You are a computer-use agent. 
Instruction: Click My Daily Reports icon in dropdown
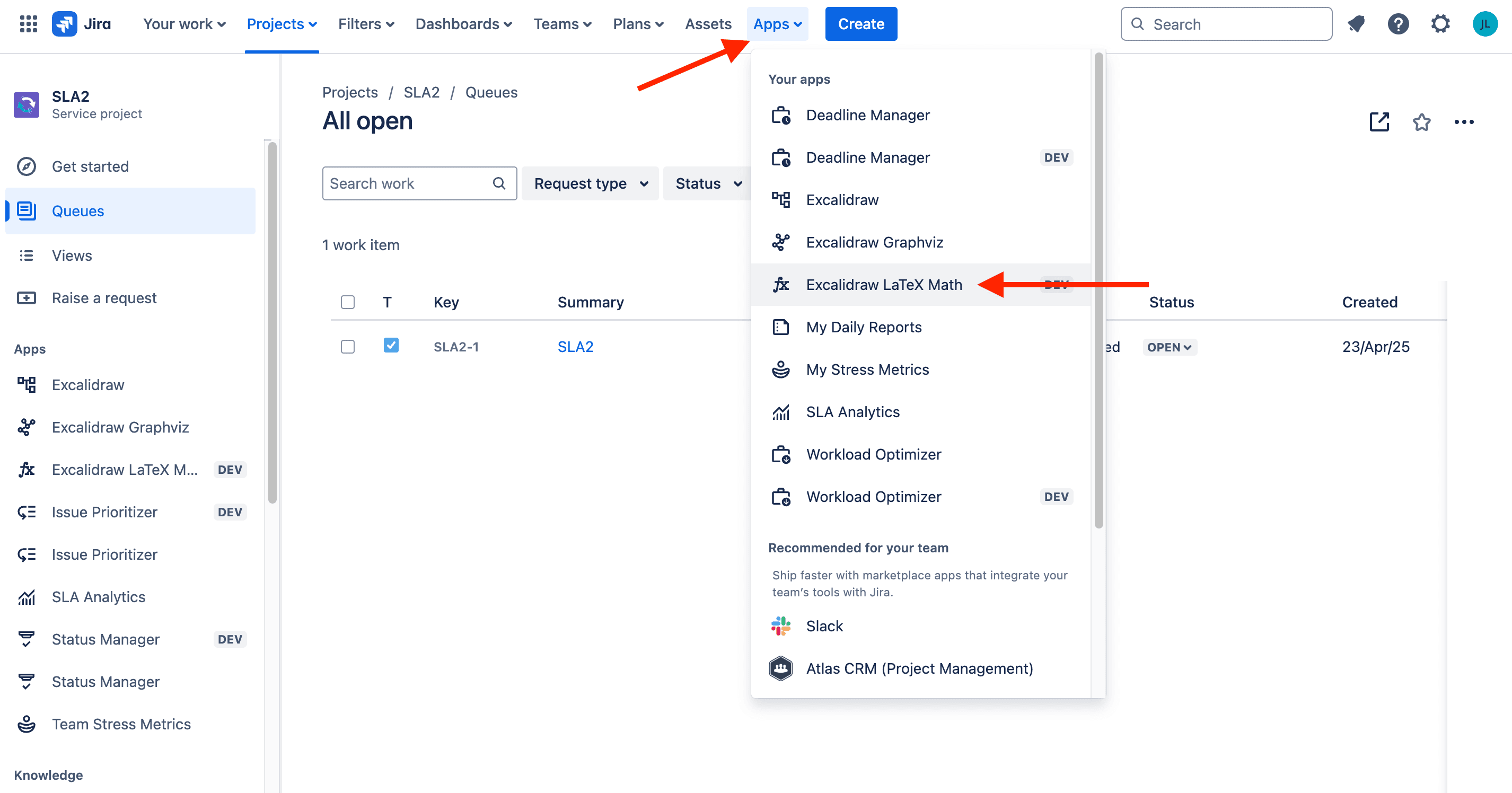click(780, 327)
